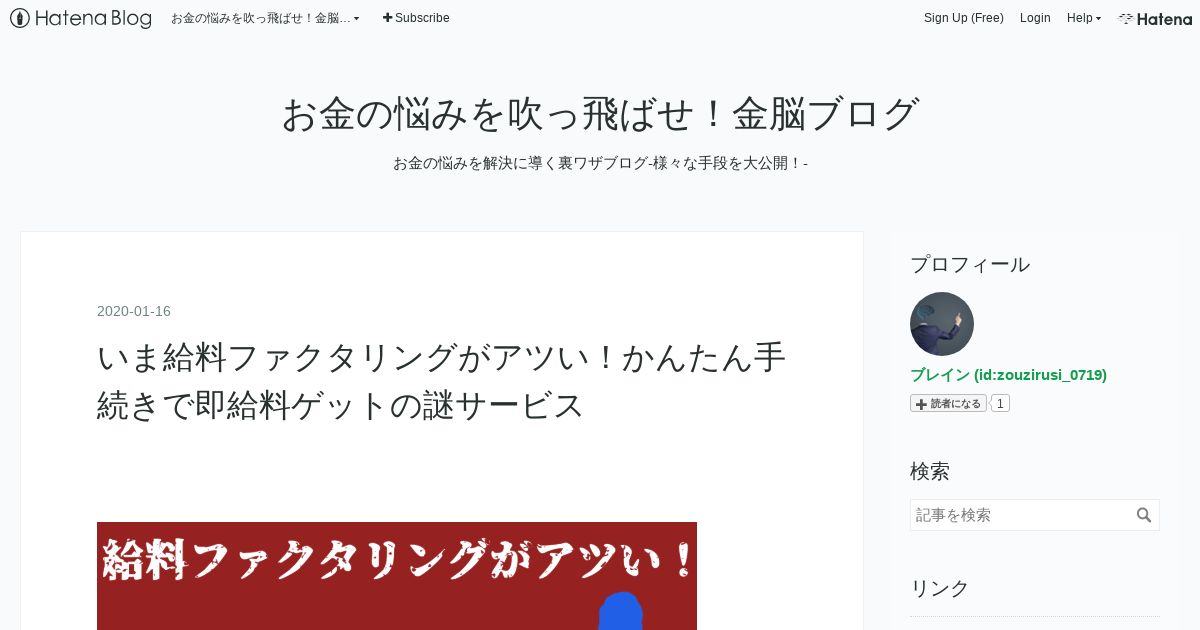Click the magnifier search icon in sidebar
1200x630 pixels.
pyautogui.click(x=1144, y=515)
